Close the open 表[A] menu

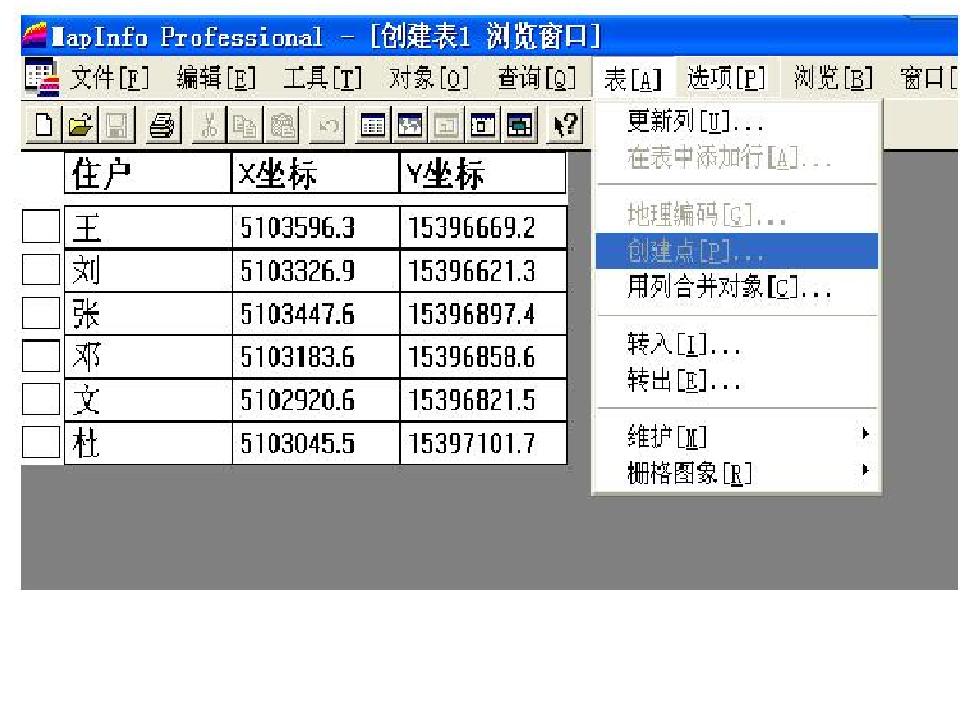point(633,79)
